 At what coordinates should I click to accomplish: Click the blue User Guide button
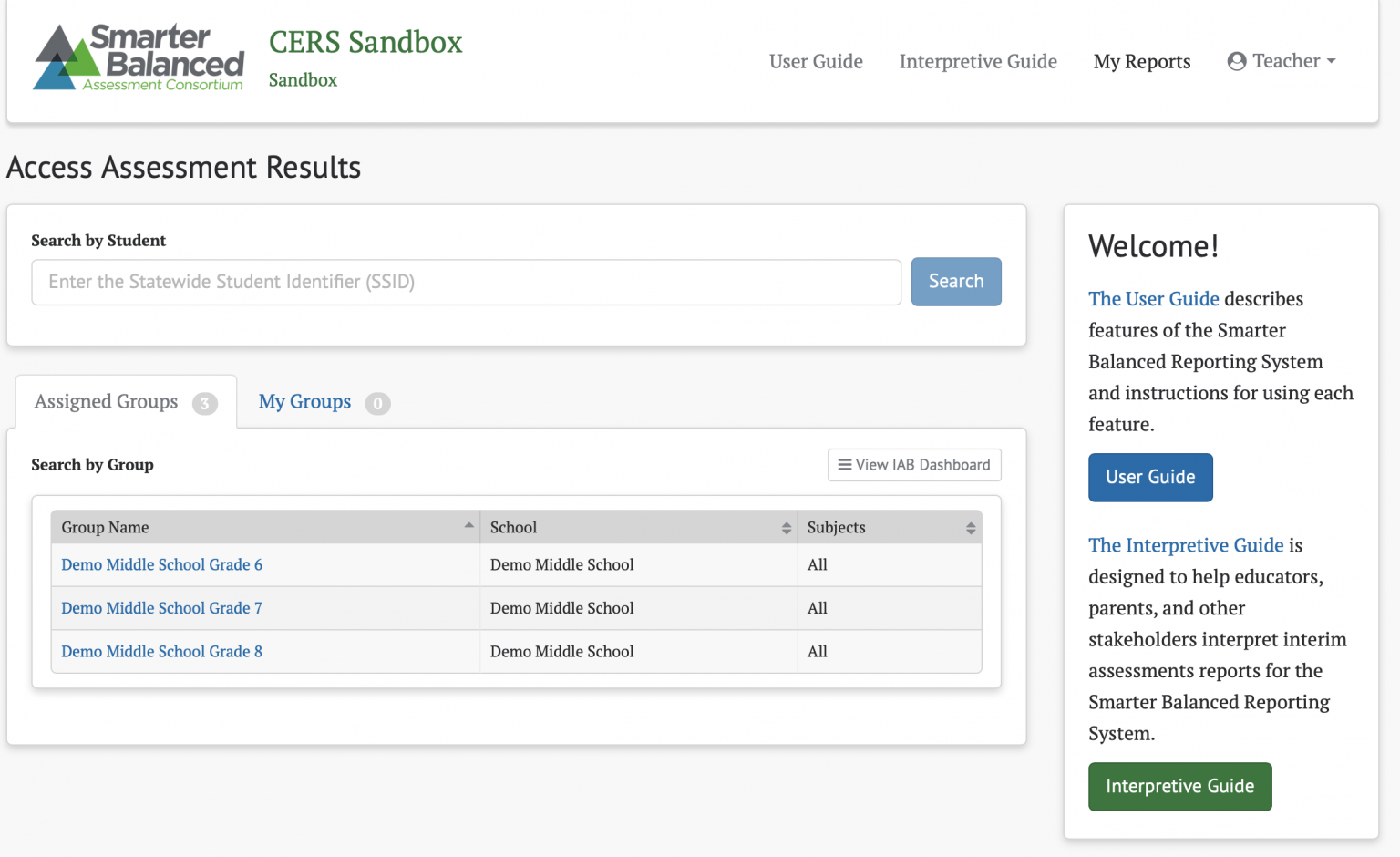[1149, 477]
